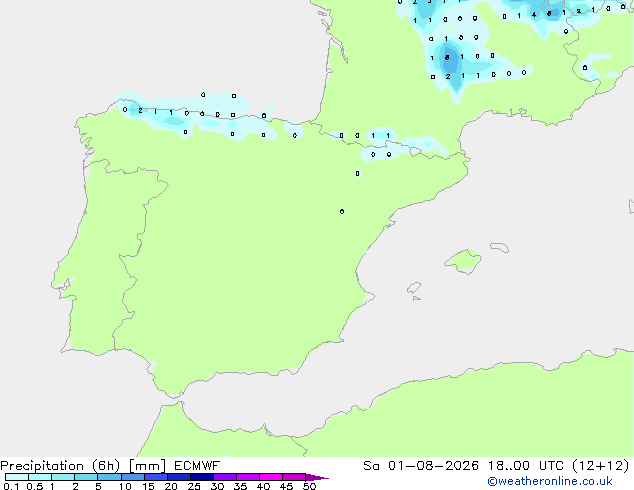This screenshot has width=634, height=490.
Task: Click Menorca island outline on the map
Action: click(500, 247)
